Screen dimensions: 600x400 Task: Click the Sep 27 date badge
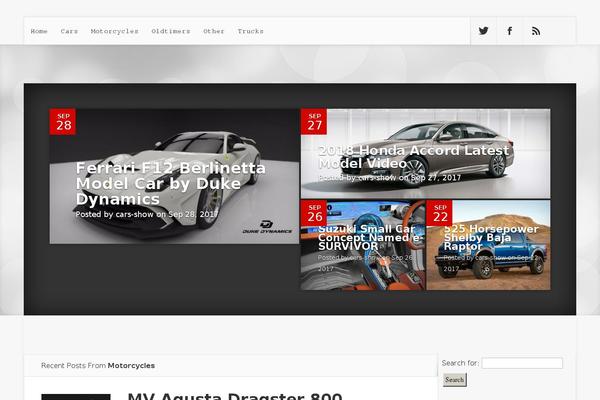(x=314, y=122)
